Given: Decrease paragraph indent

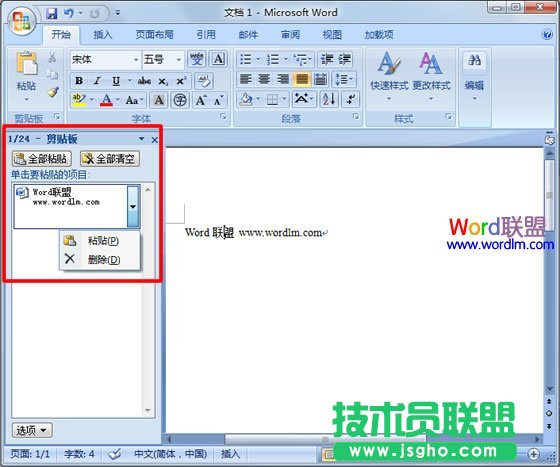Looking at the screenshot, I should point(327,59).
